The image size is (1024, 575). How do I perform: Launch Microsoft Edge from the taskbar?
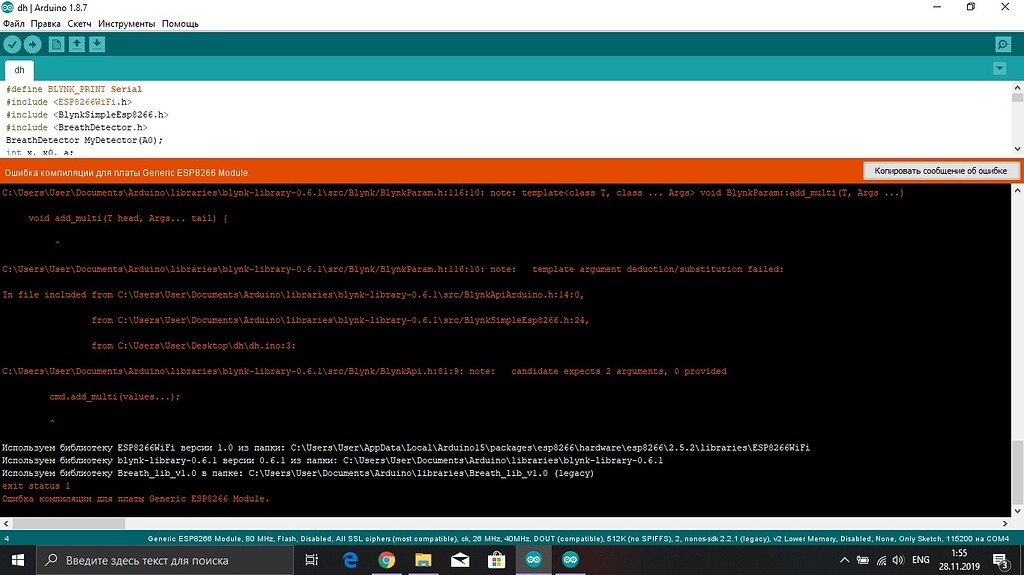coord(350,560)
